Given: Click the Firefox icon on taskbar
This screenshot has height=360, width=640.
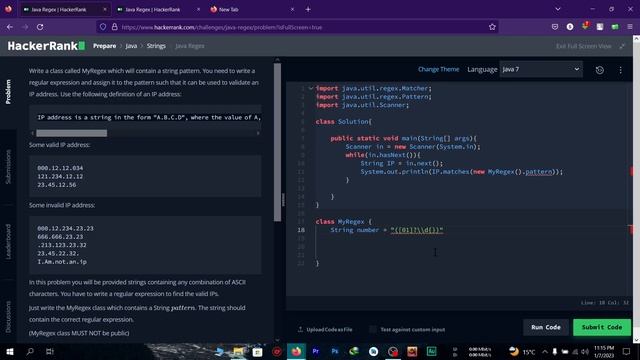Looking at the screenshot, I should point(296,351).
